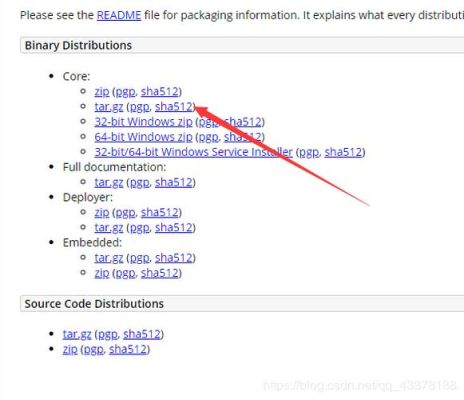Open pgp for Windows Service Installer

[309, 152]
